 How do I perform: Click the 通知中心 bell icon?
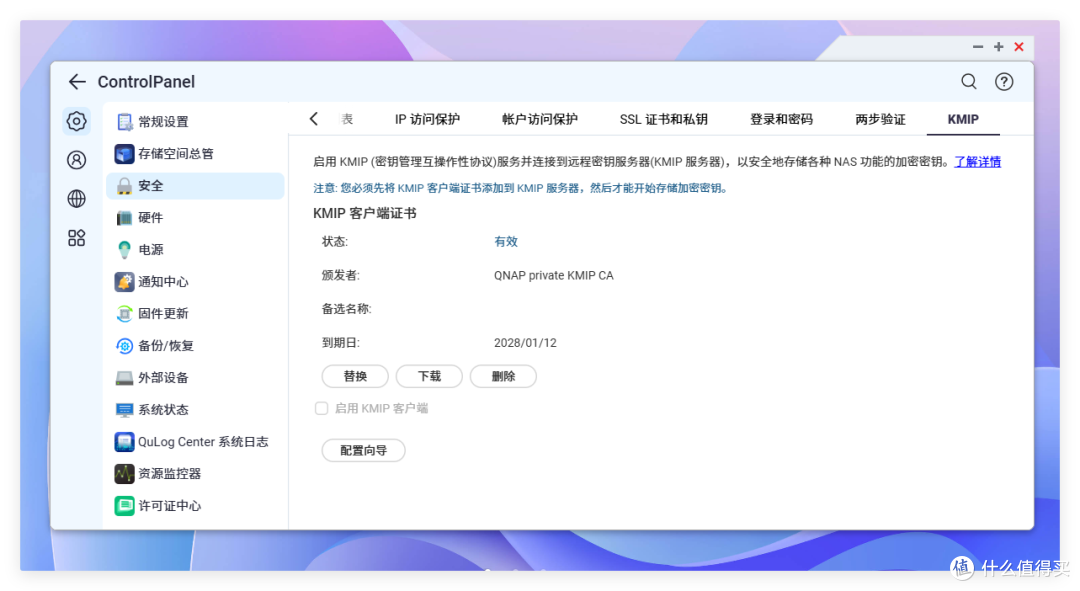[125, 282]
